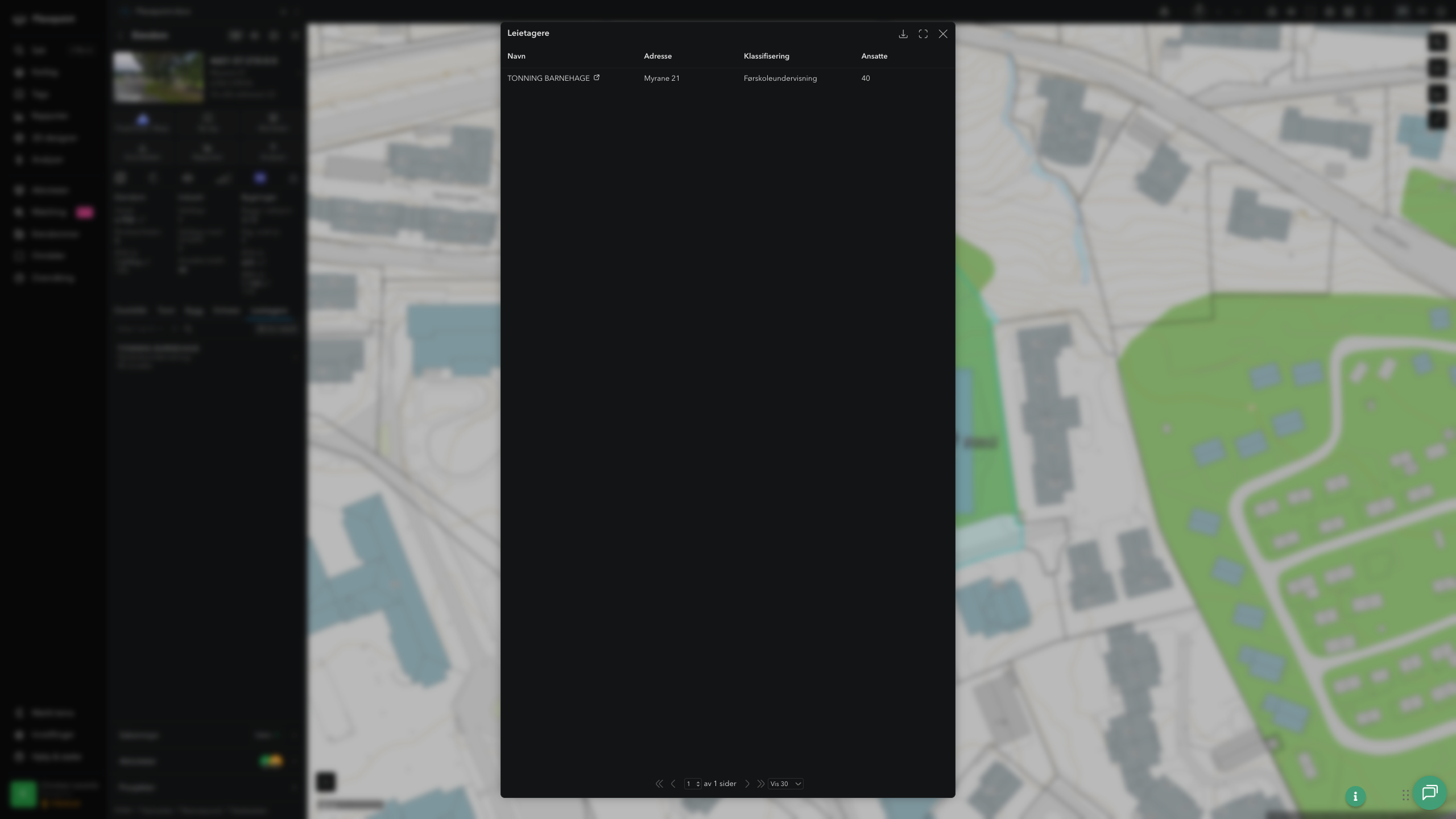Viewport: 1456px width, 819px height.
Task: Open the chat support widget
Action: click(1430, 792)
